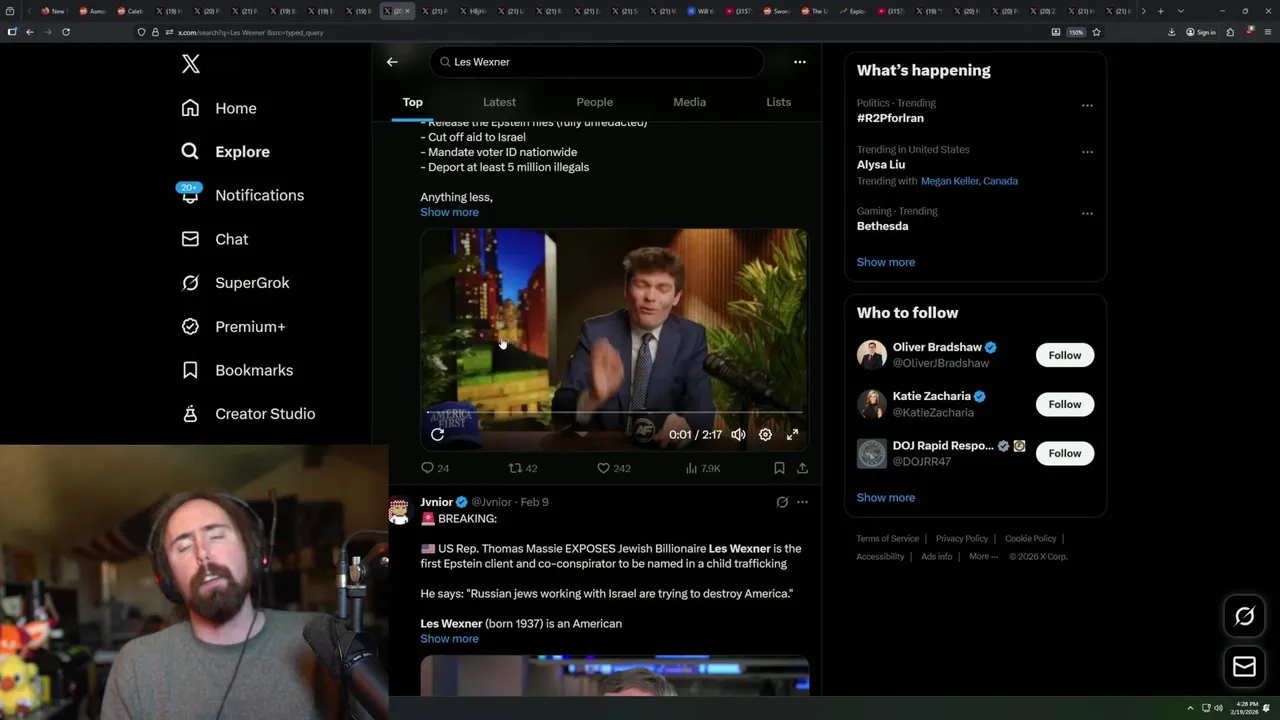Open Premium+ in sidebar
Image resolution: width=1280 pixels, height=720 pixels.
tap(233, 326)
